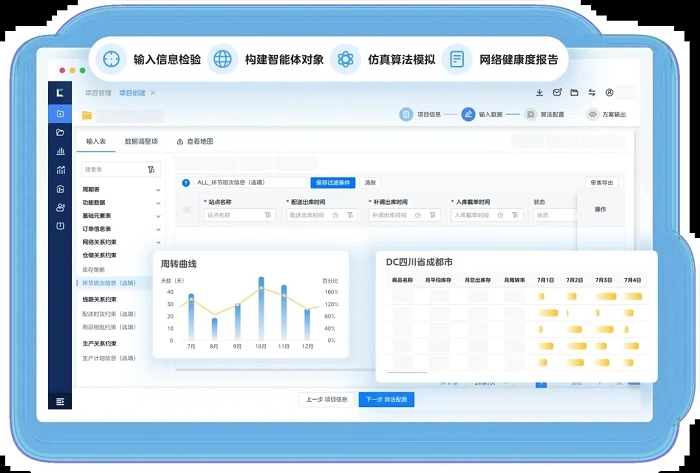
Task: Select the bar chart icon in left sidebar
Action: (61, 150)
